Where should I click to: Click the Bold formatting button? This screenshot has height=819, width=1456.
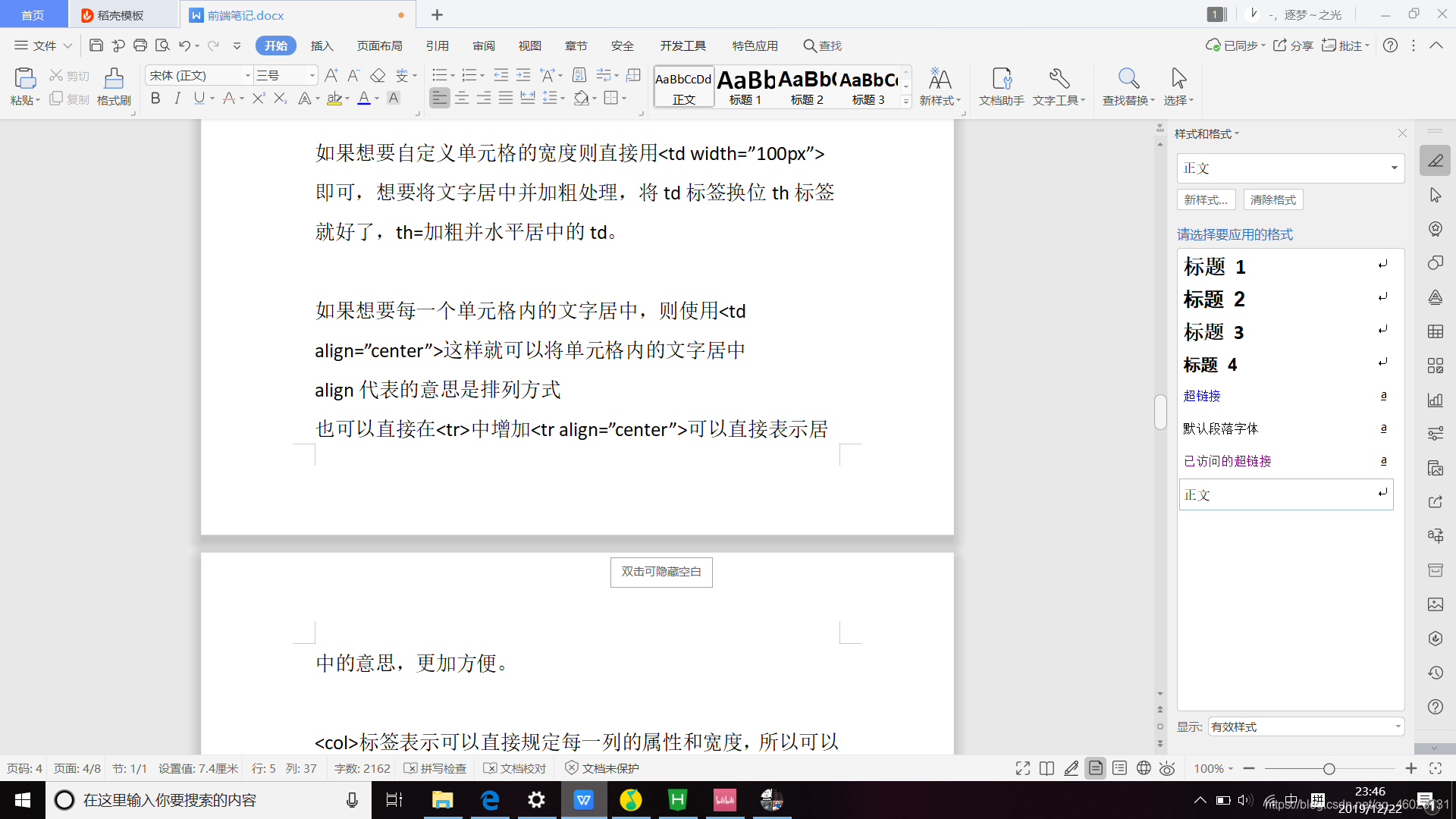pyautogui.click(x=155, y=98)
